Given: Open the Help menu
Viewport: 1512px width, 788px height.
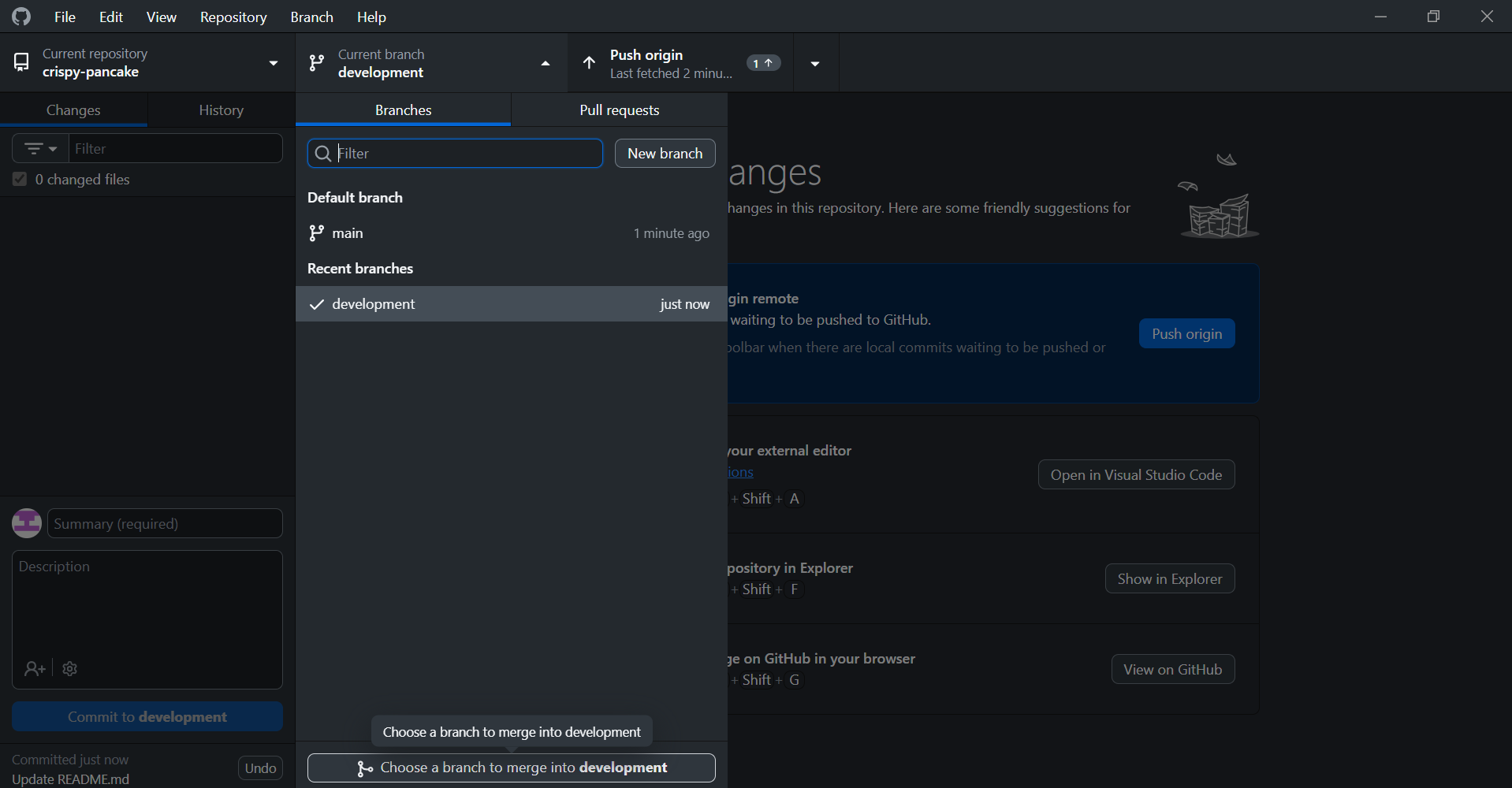Looking at the screenshot, I should pos(371,17).
